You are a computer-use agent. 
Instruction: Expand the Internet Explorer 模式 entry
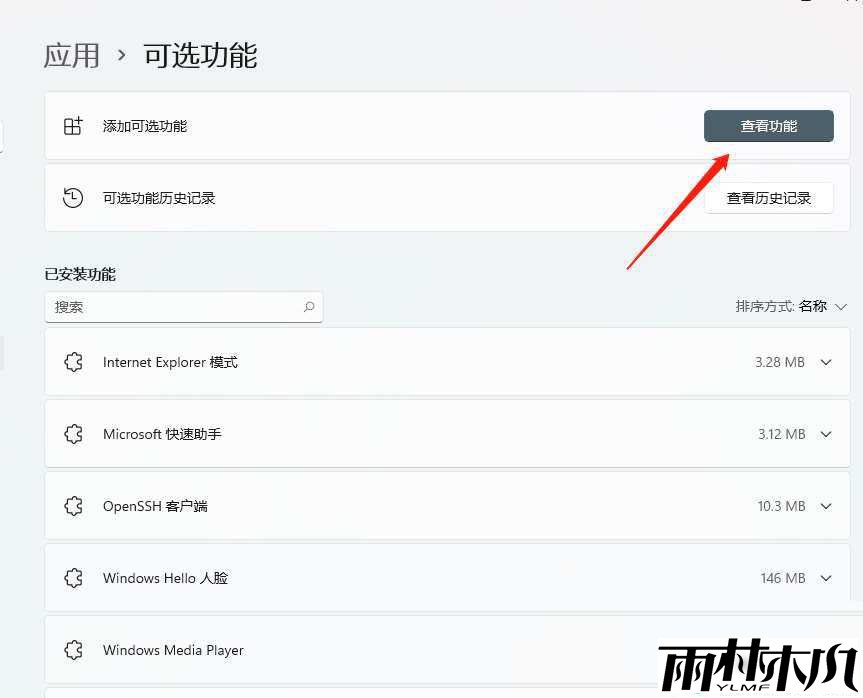(827, 362)
